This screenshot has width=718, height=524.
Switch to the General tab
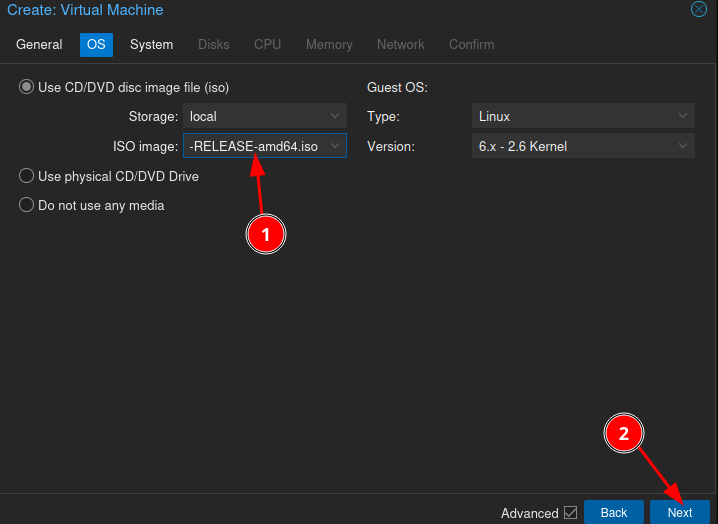(39, 45)
